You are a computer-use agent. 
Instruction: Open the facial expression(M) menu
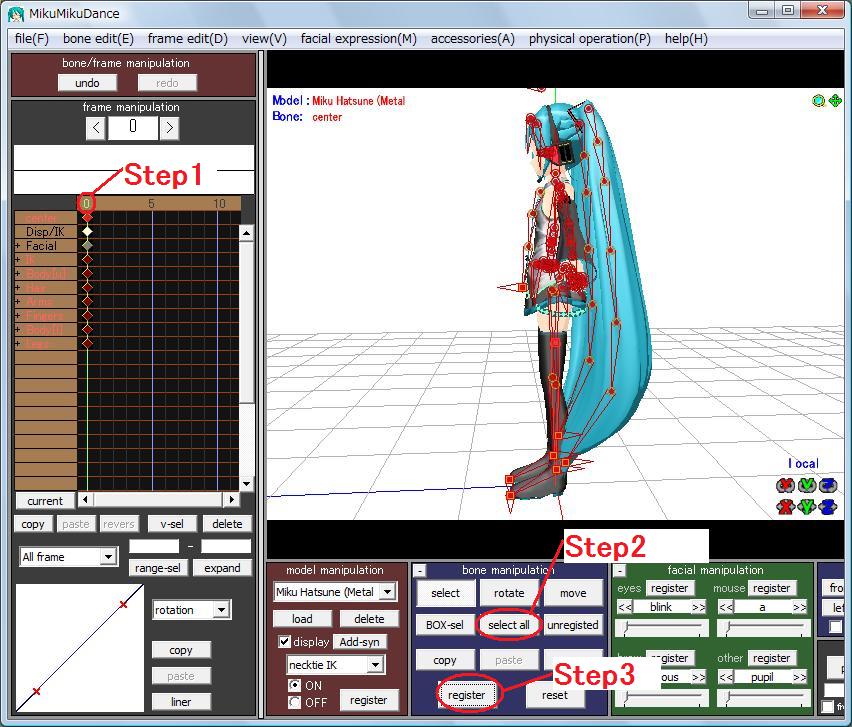click(x=359, y=39)
